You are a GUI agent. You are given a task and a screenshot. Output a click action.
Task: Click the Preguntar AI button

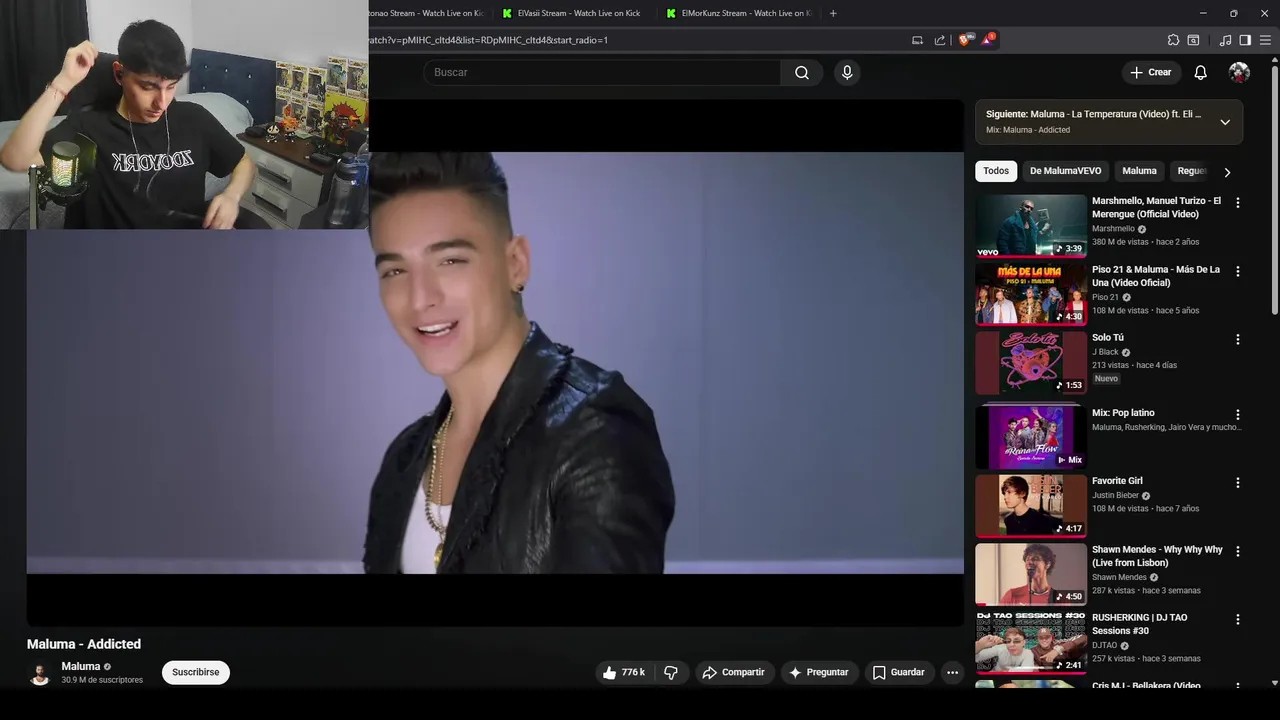[818, 672]
